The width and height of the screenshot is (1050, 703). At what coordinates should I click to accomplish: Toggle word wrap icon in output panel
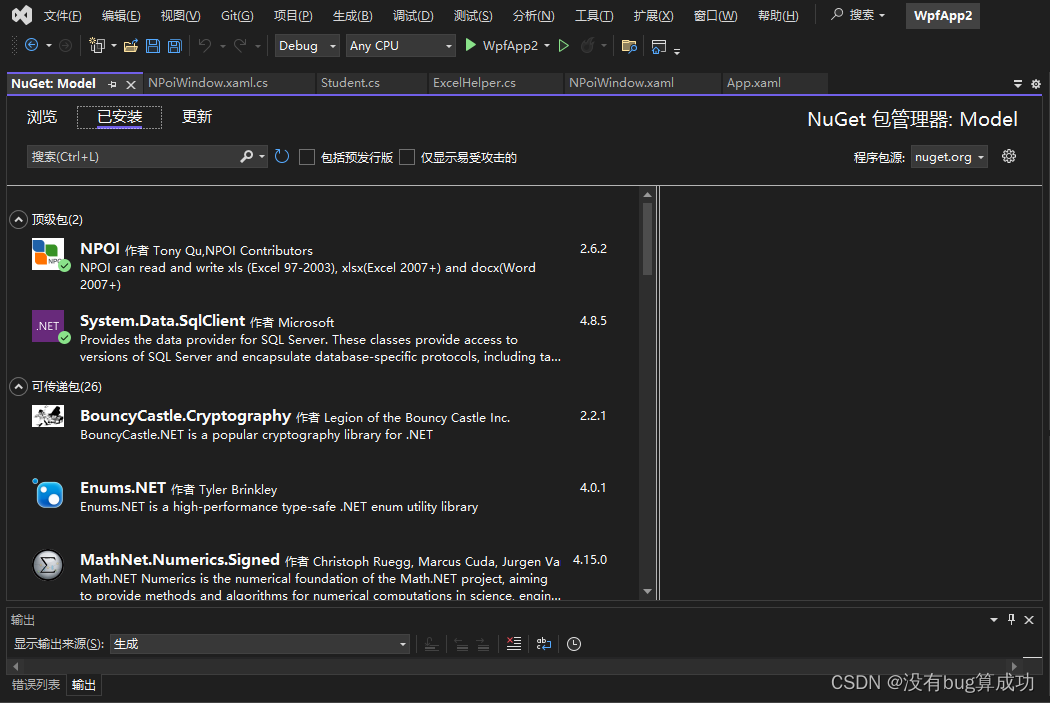(544, 644)
